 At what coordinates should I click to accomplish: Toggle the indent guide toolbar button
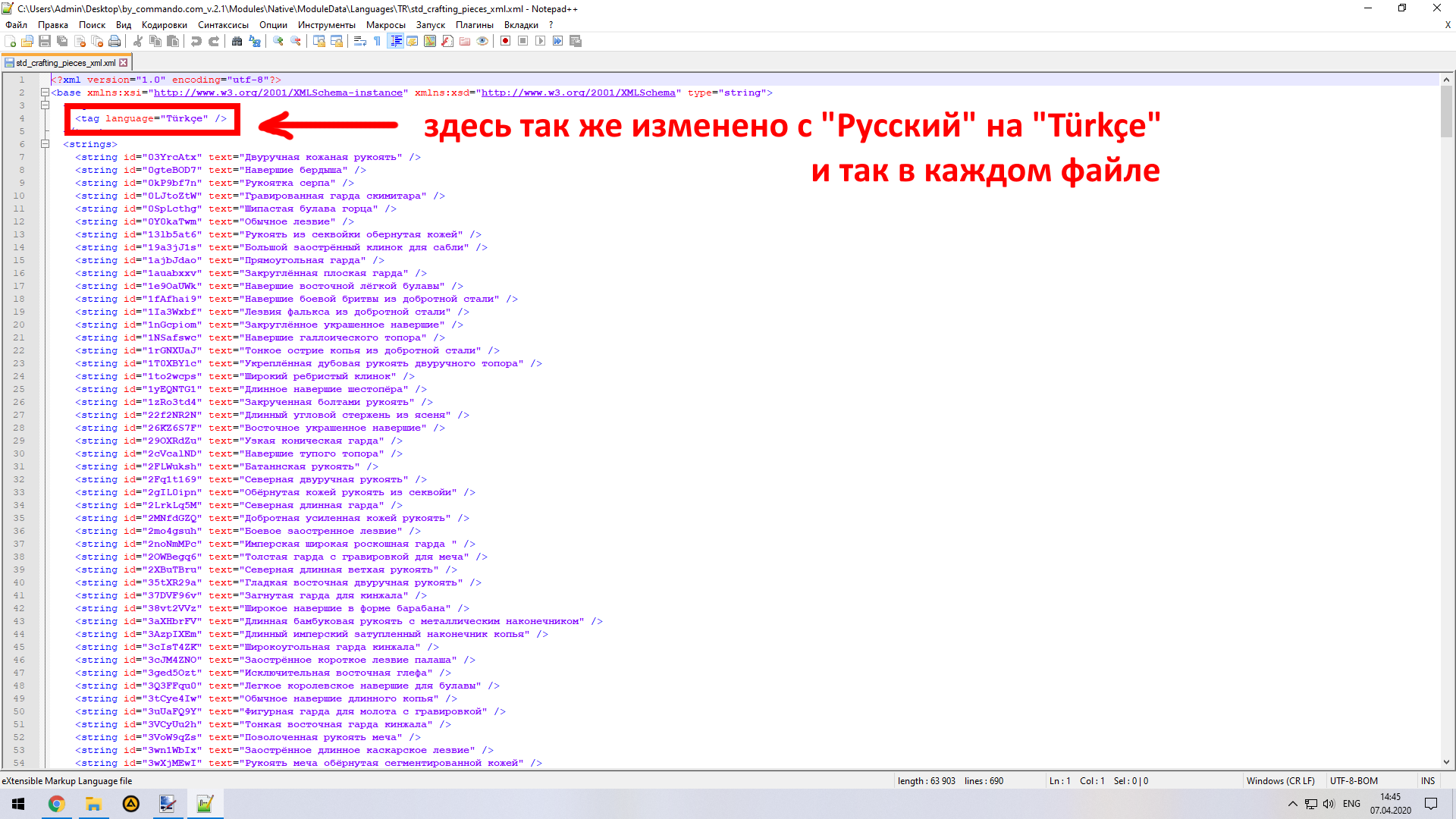[x=395, y=41]
